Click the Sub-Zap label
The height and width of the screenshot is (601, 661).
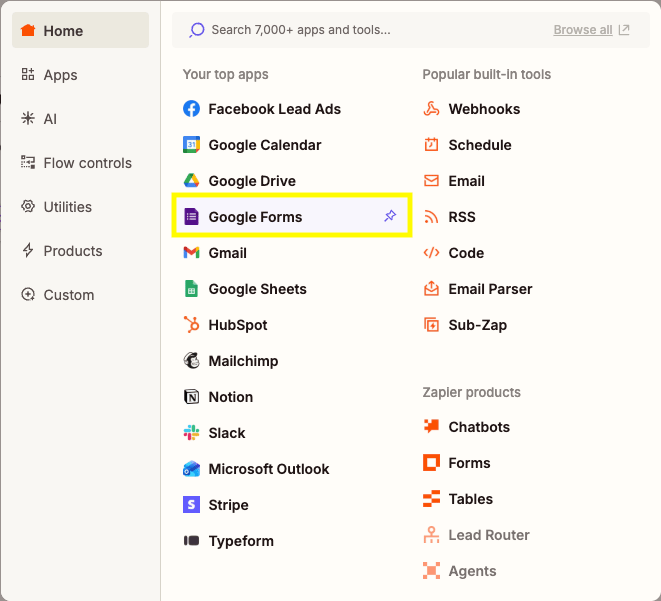point(478,325)
